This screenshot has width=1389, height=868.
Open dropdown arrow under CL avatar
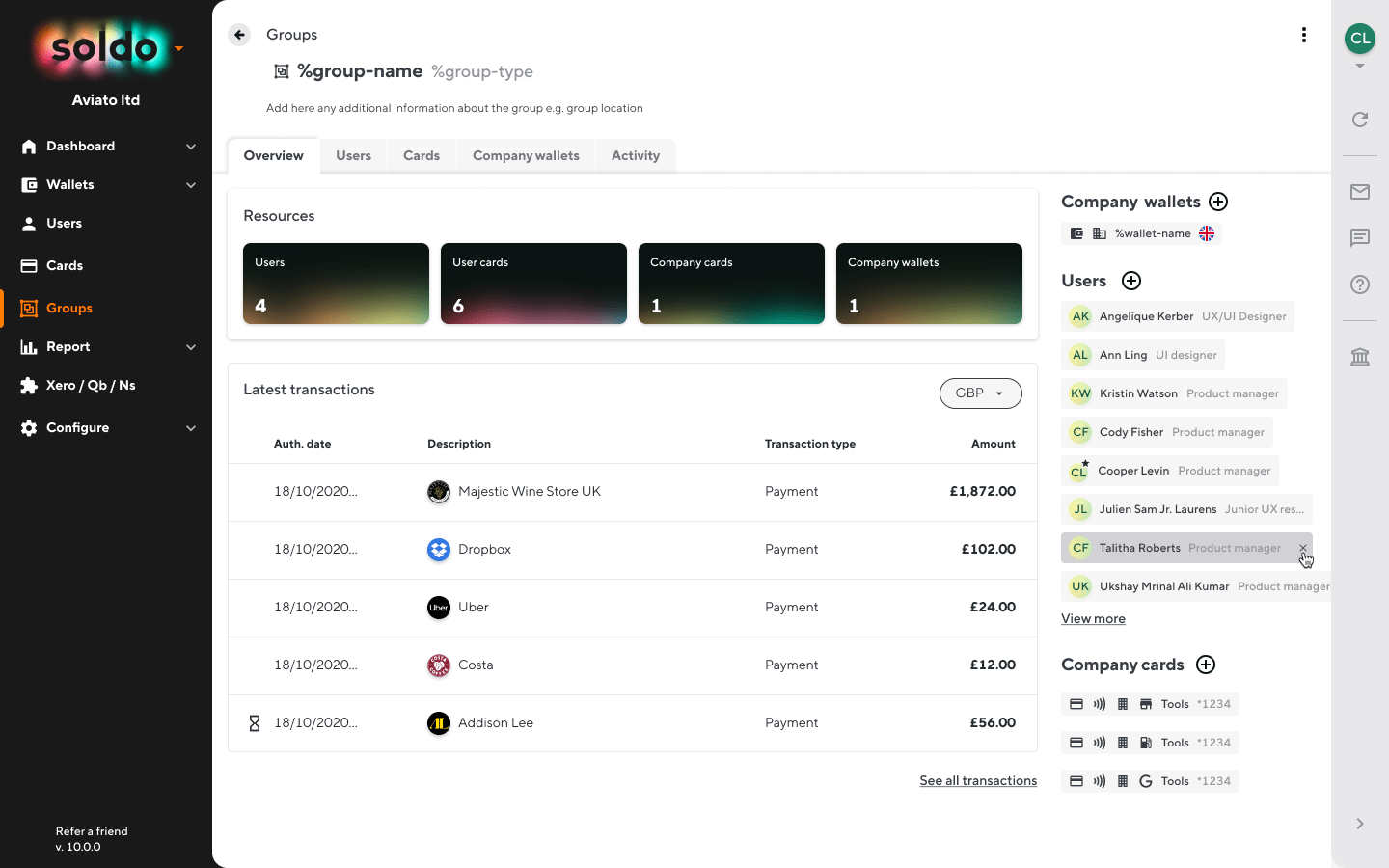(1360, 67)
